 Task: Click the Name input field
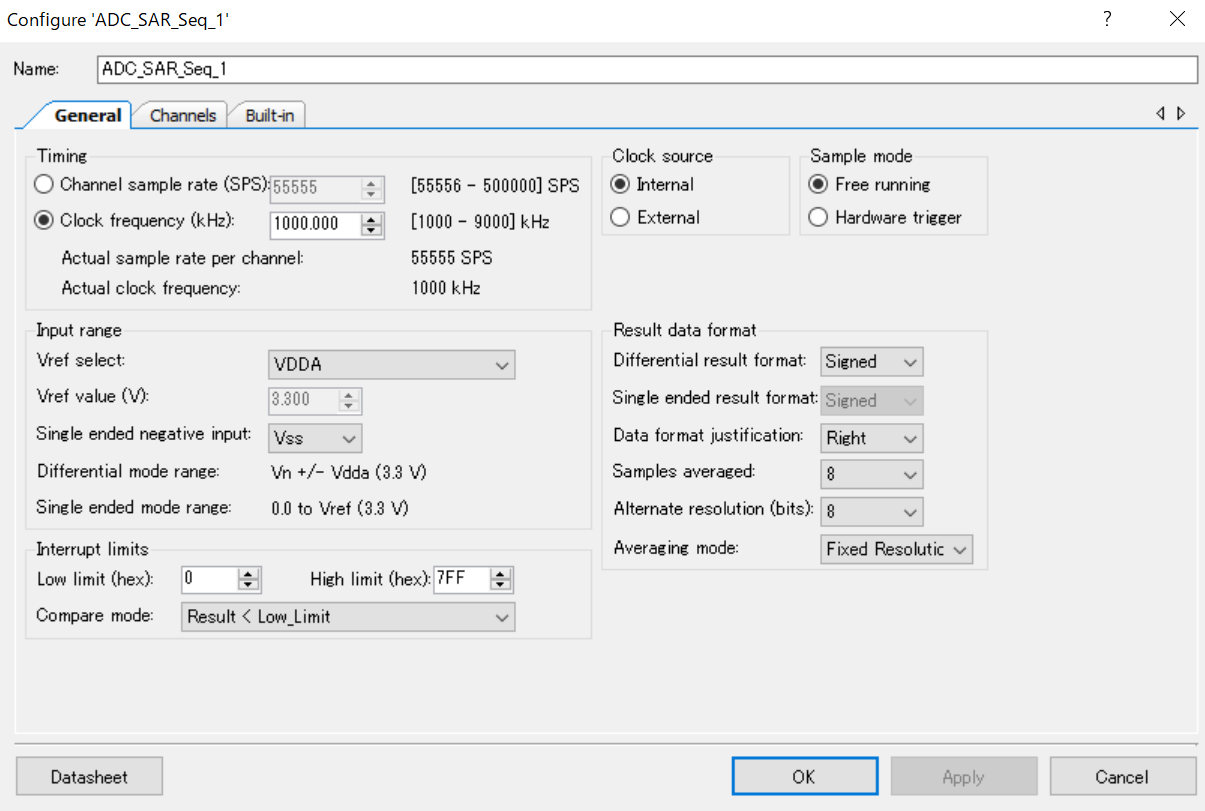647,69
